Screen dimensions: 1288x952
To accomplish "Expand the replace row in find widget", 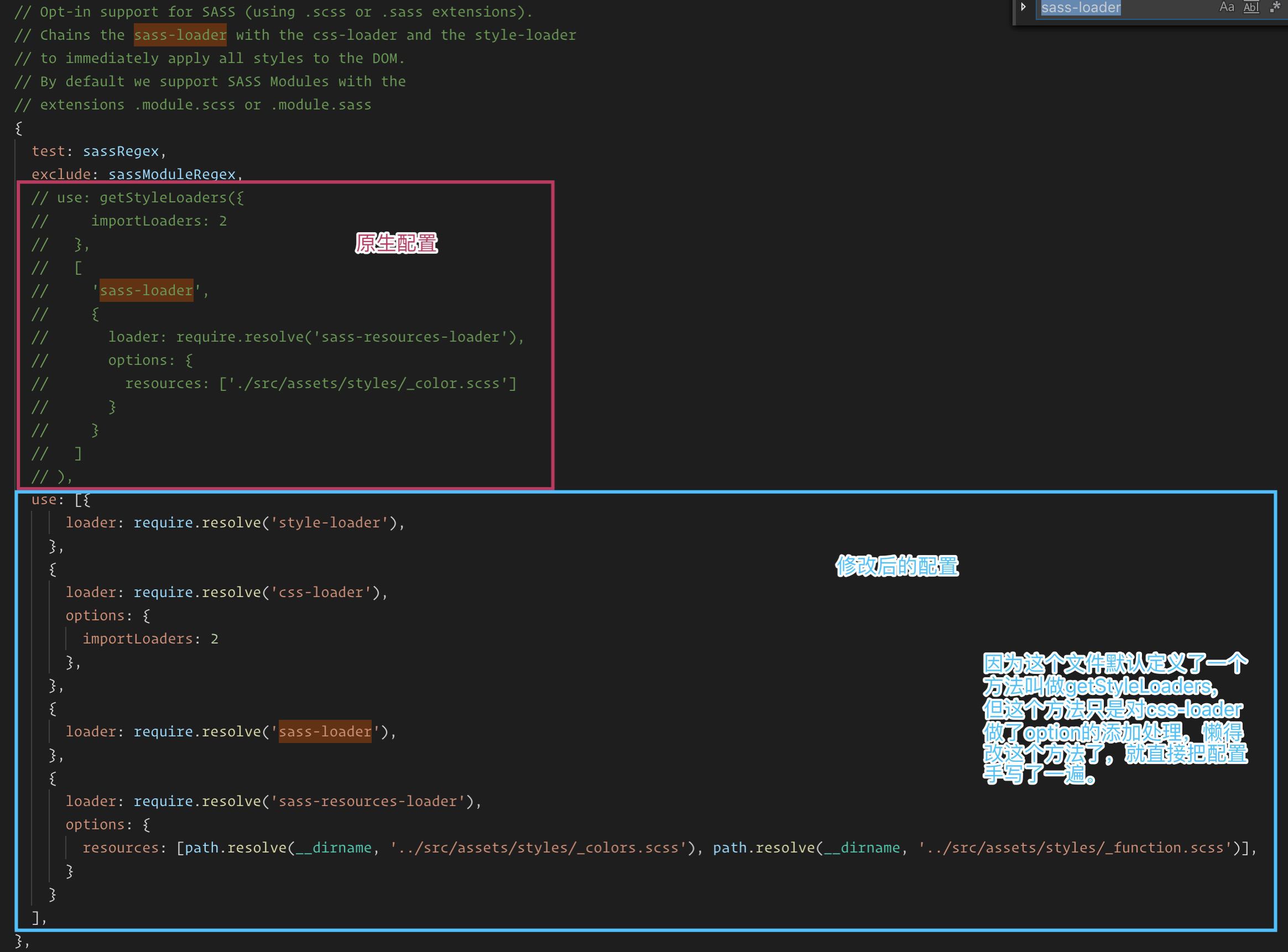I will click(1024, 8).
